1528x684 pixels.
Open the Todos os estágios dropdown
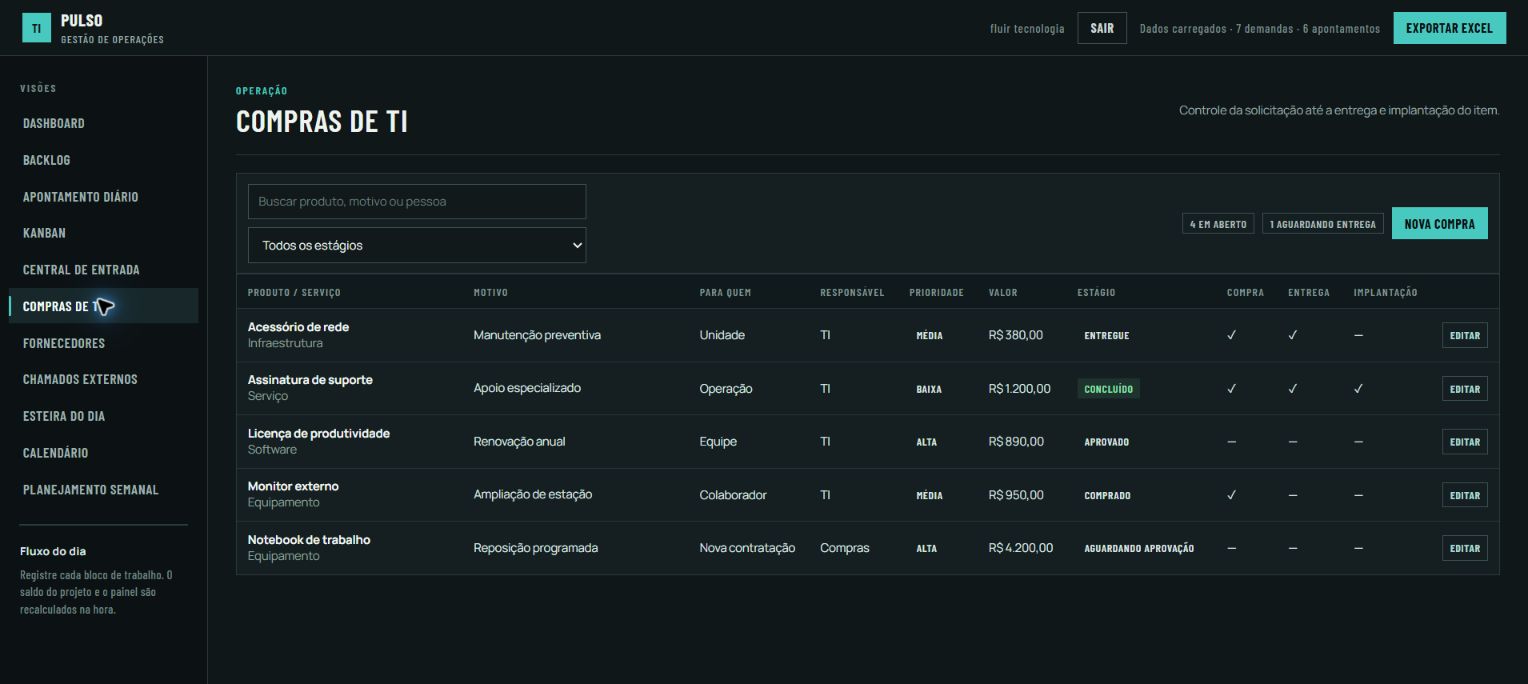[417, 245]
